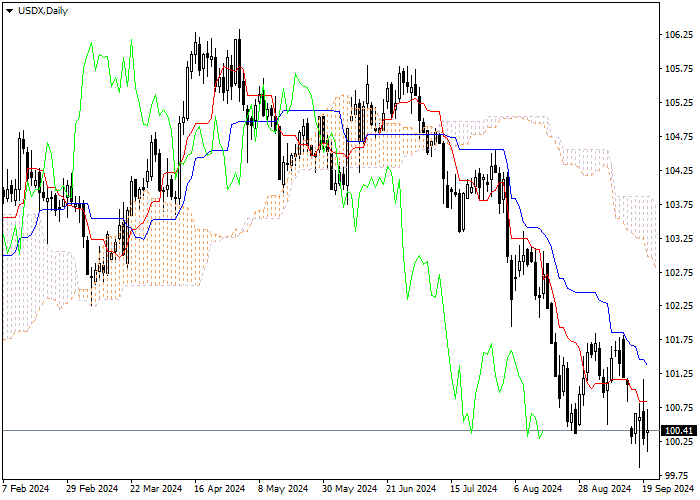700x500 pixels.
Task: Click the 6 Aug 2024 date label
Action: tap(538, 489)
